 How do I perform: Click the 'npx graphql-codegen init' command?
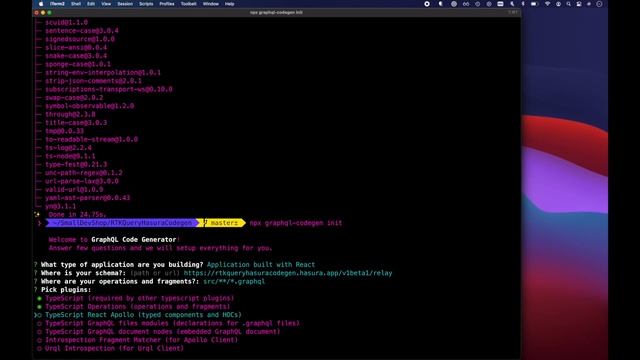pyautogui.click(x=296, y=223)
